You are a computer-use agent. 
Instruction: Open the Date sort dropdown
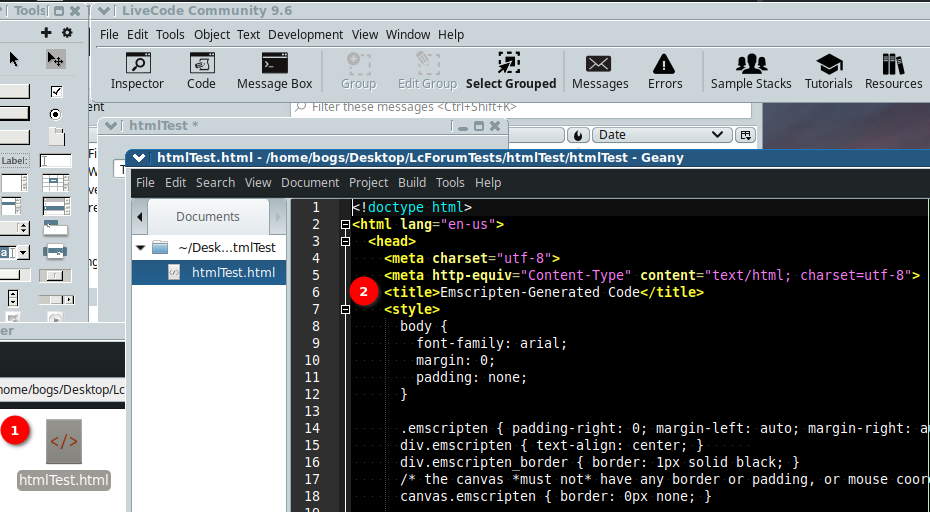tap(662, 135)
